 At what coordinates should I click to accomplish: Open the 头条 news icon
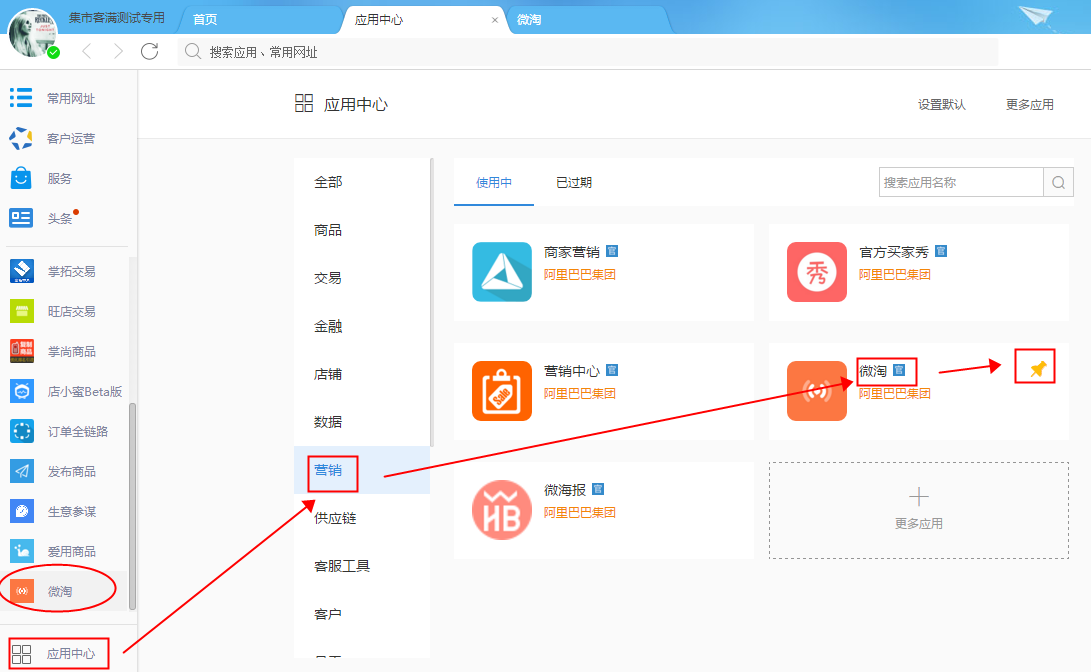coord(21,218)
